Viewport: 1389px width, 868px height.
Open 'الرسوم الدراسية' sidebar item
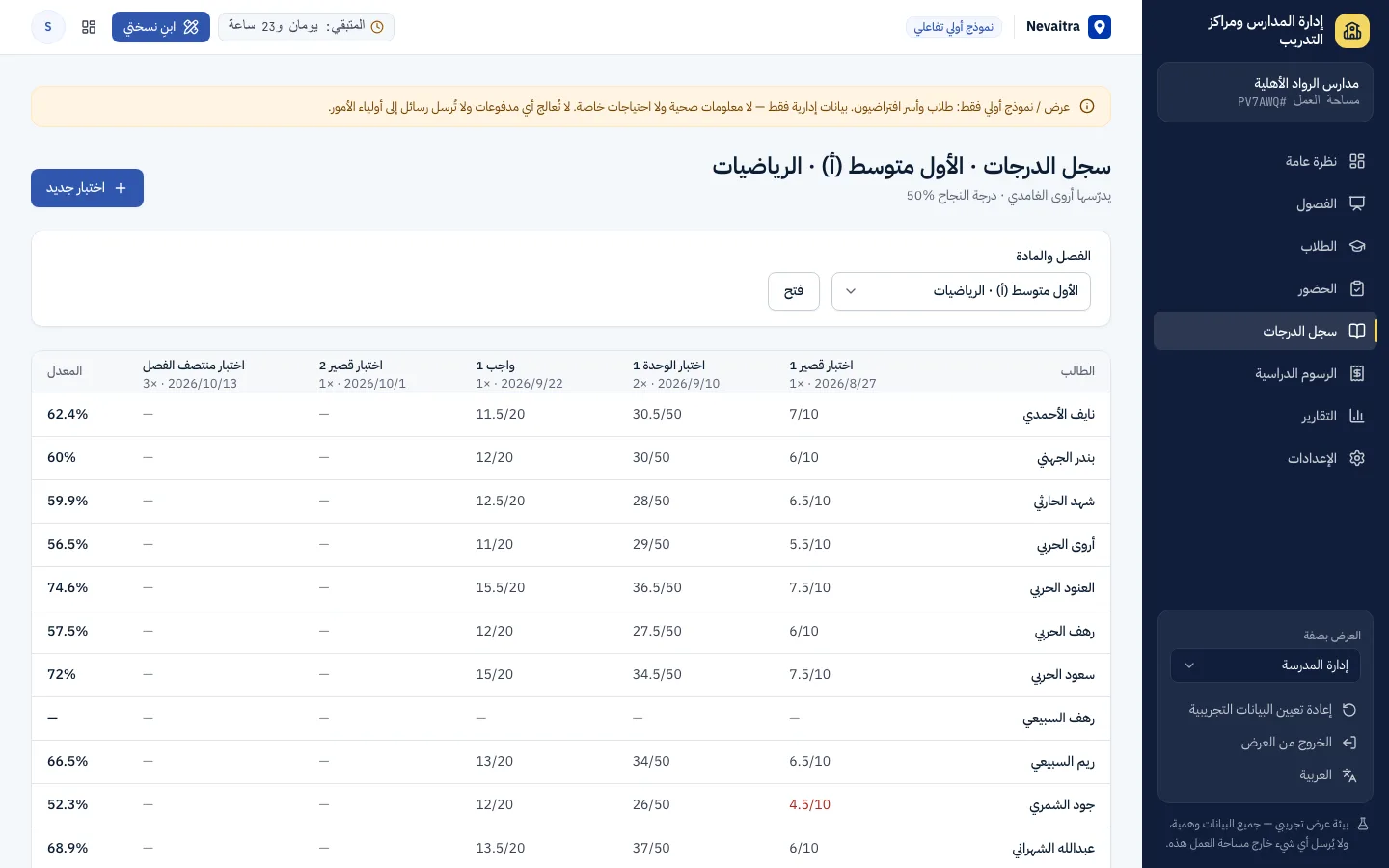tap(1266, 373)
